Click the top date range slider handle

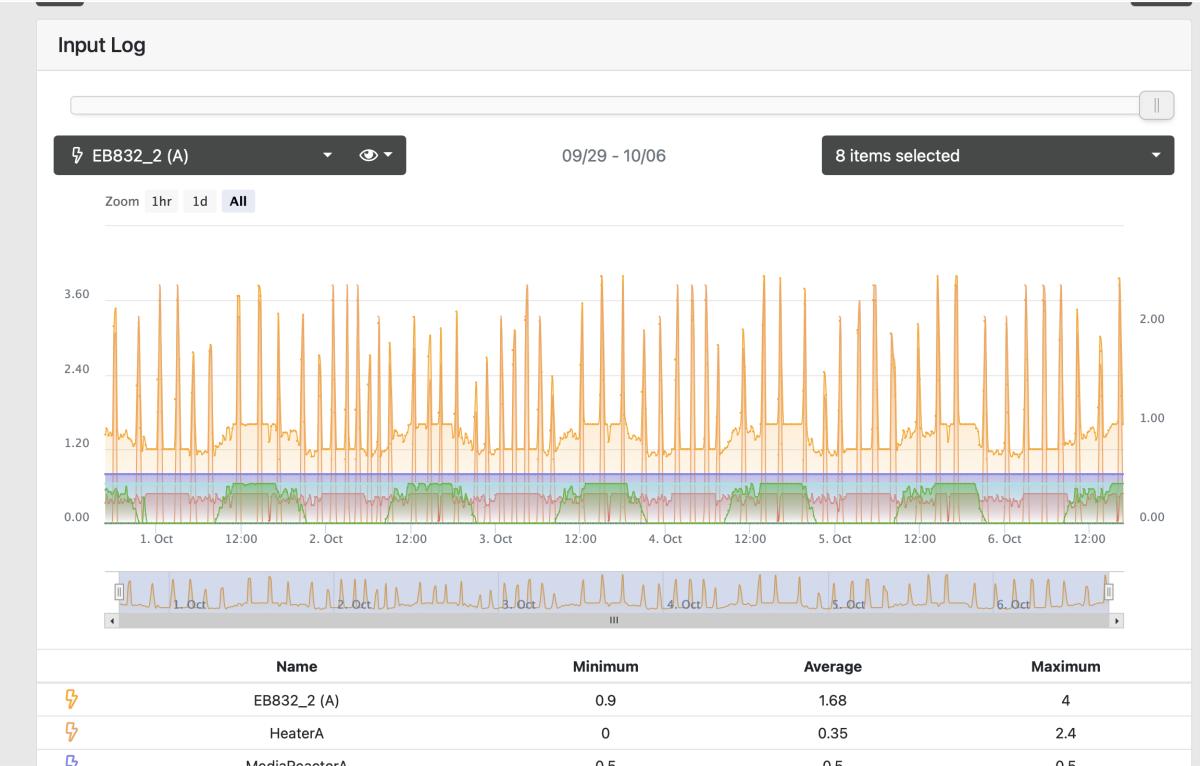(1156, 105)
